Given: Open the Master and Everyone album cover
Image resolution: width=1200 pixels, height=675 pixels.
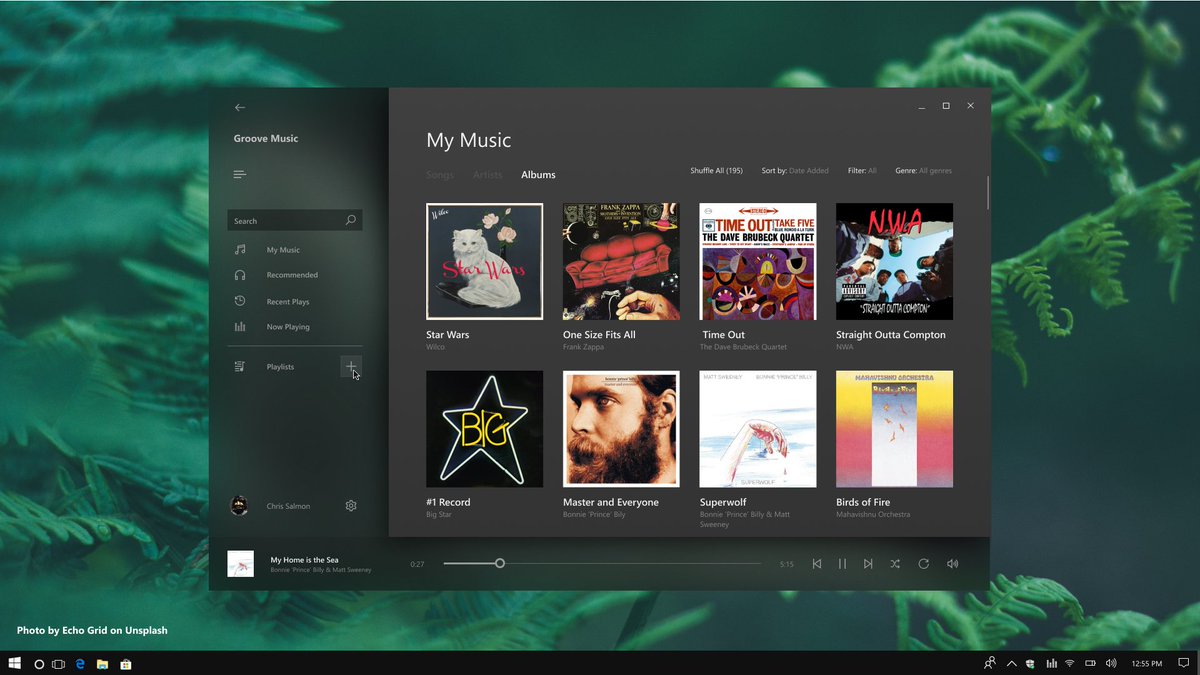Looking at the screenshot, I should click(621, 429).
